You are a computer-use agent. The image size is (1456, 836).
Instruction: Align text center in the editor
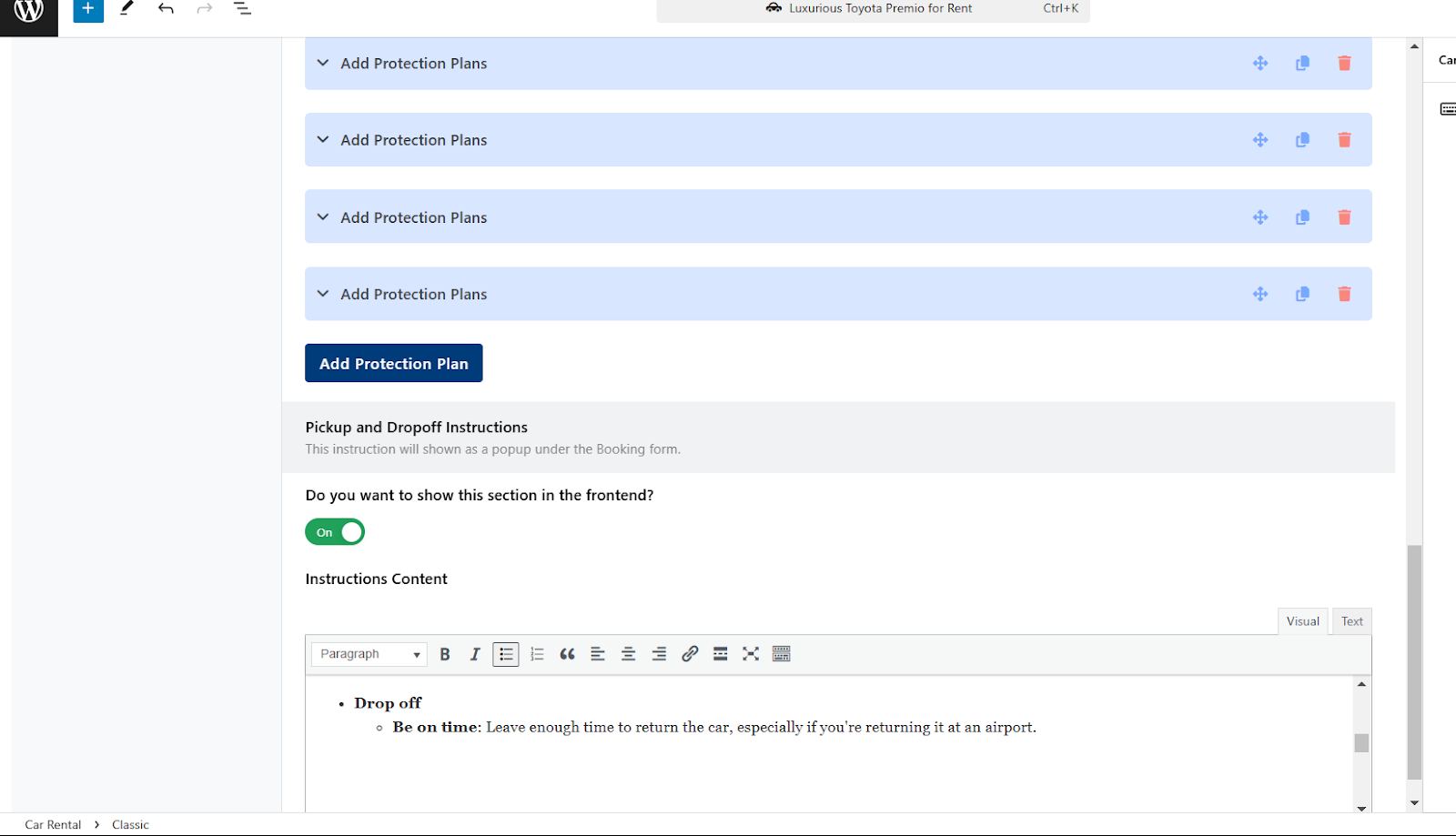pyautogui.click(x=628, y=654)
